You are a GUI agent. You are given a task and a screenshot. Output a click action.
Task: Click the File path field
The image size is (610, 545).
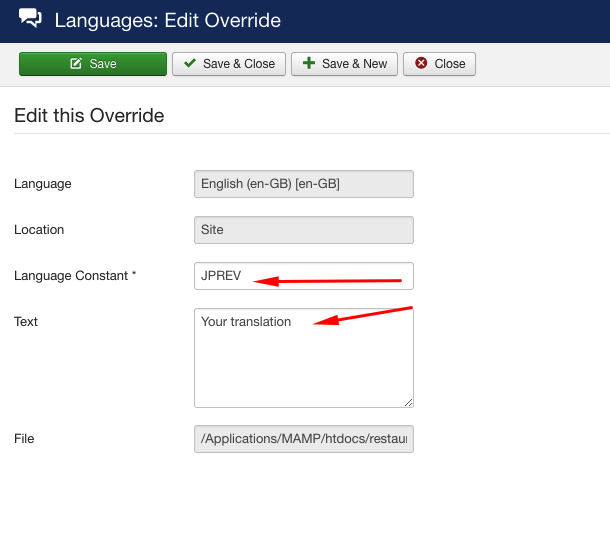pyautogui.click(x=303, y=439)
